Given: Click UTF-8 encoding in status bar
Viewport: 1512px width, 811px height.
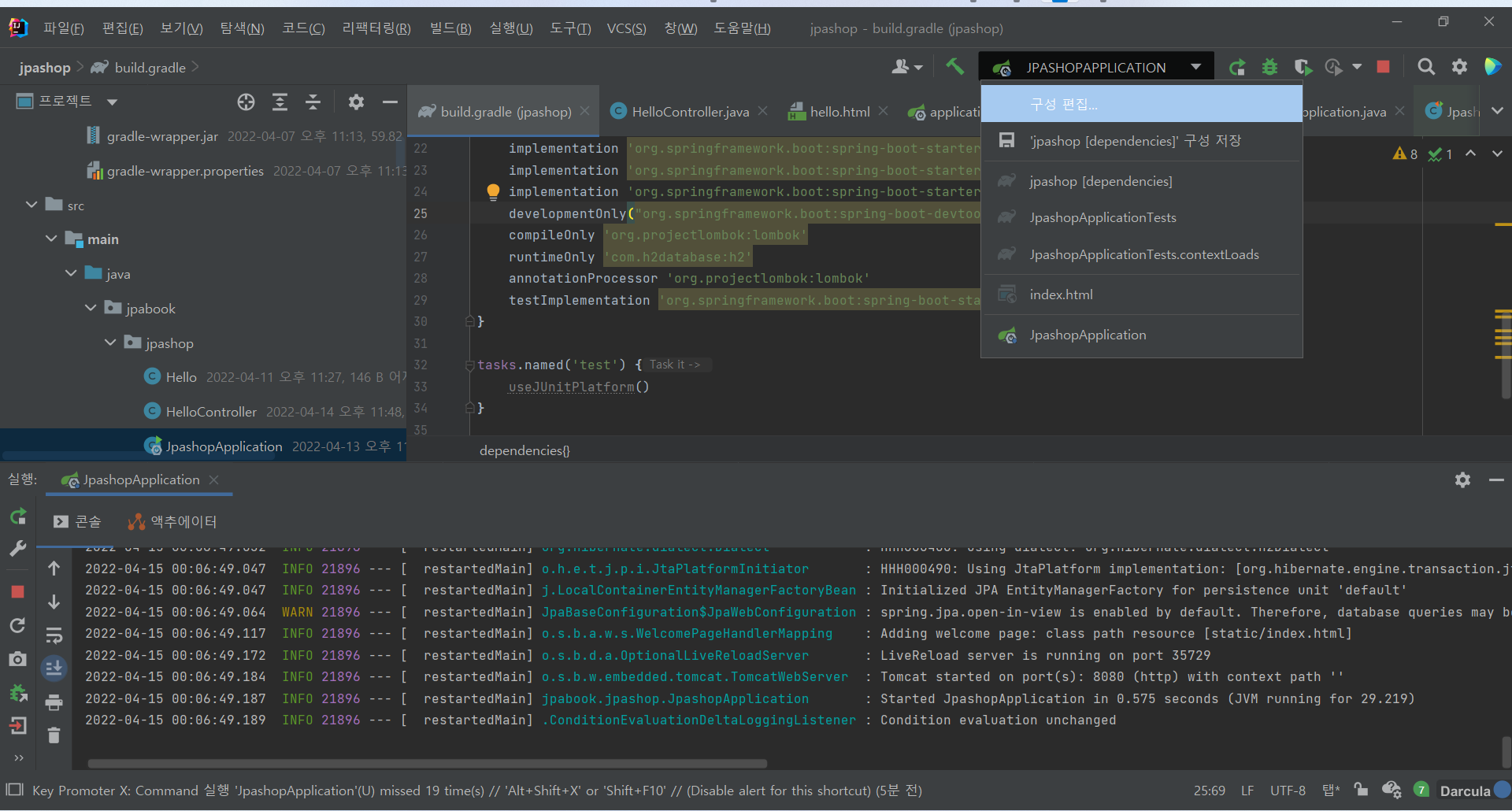Looking at the screenshot, I should pyautogui.click(x=1288, y=791).
